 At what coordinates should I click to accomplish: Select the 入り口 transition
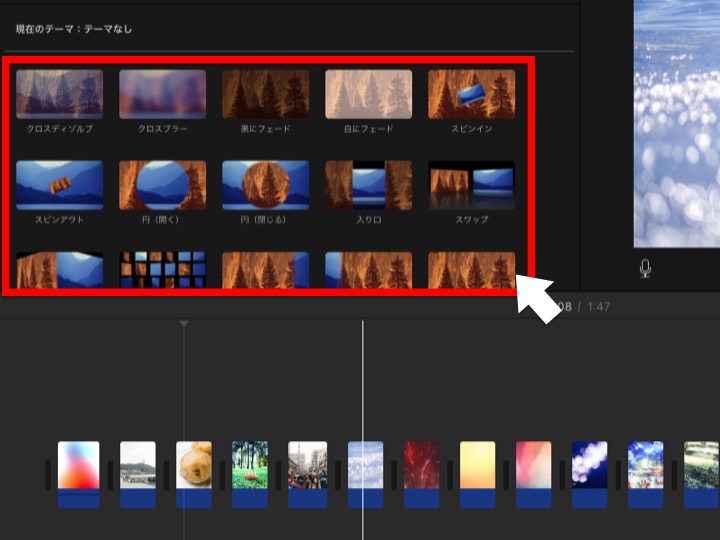click(x=369, y=185)
